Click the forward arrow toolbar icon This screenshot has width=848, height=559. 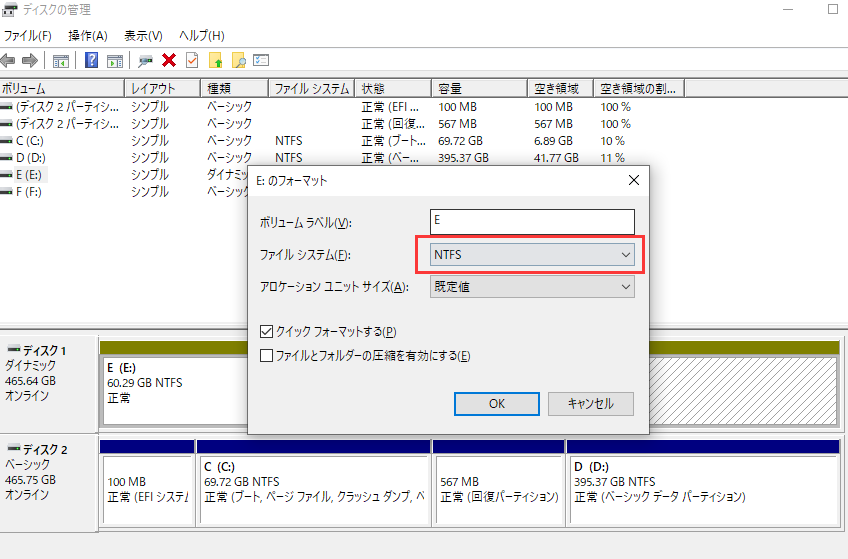pos(29,60)
